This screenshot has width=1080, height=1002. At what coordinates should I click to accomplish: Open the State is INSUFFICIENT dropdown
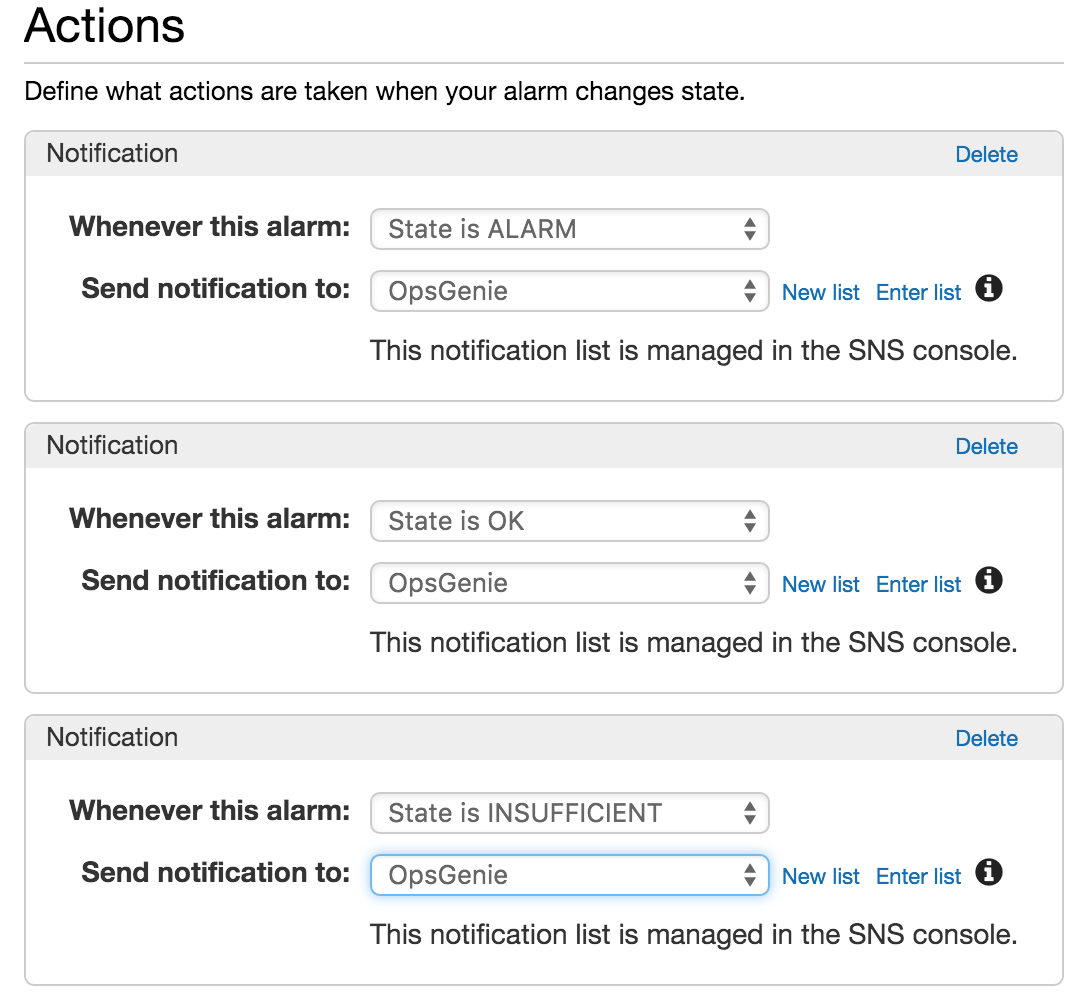pos(570,813)
